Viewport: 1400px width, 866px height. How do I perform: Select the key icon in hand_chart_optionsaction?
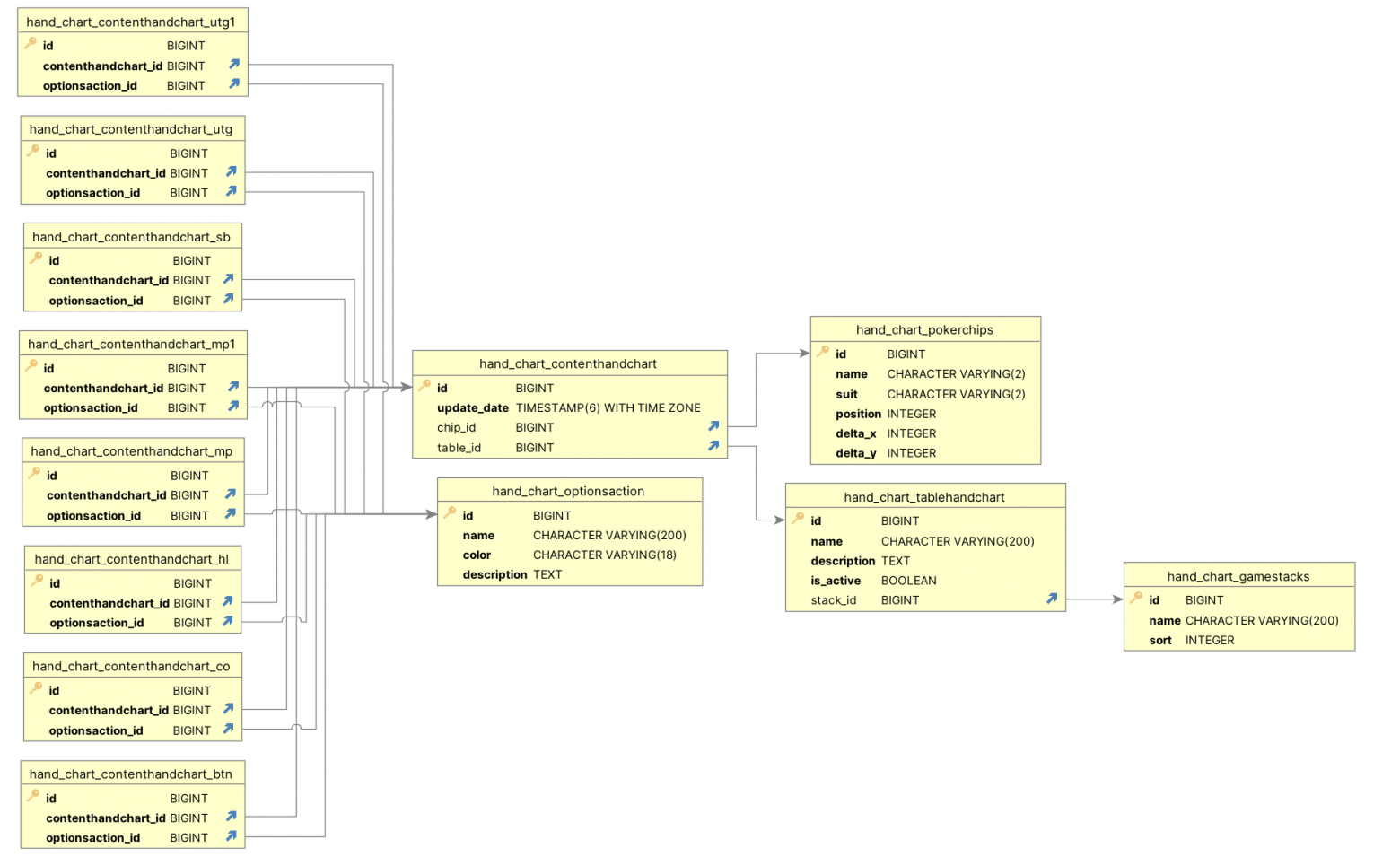pos(451,513)
